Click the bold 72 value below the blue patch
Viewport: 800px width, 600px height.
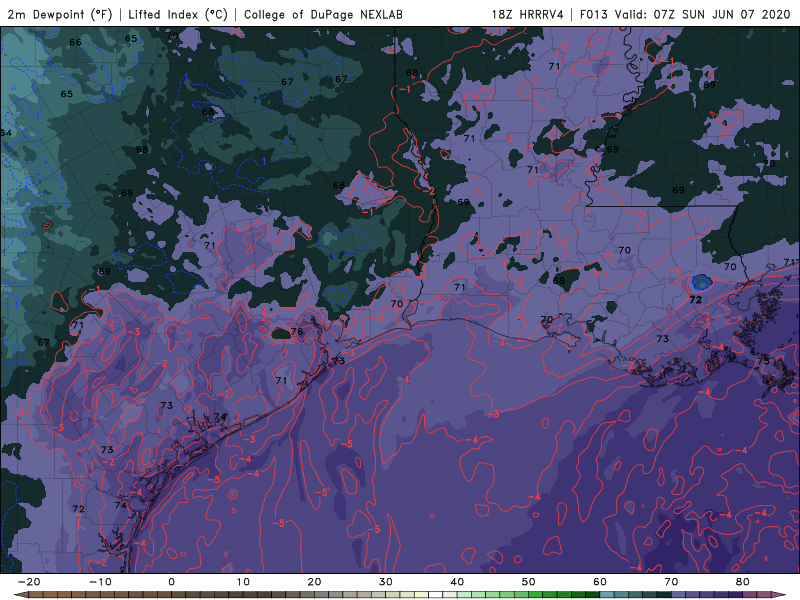695,300
